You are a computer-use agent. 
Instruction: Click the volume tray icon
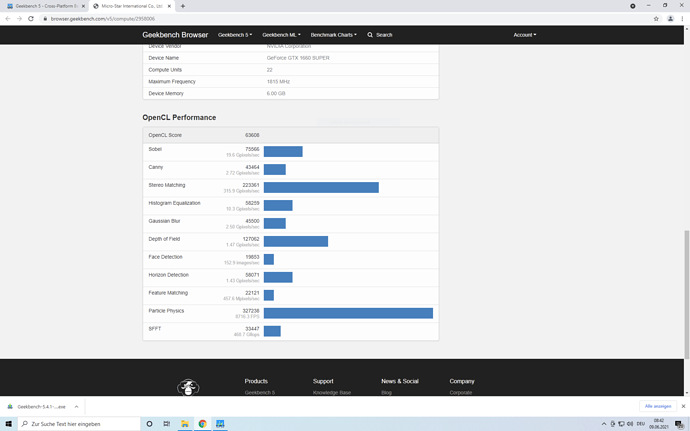(630, 424)
